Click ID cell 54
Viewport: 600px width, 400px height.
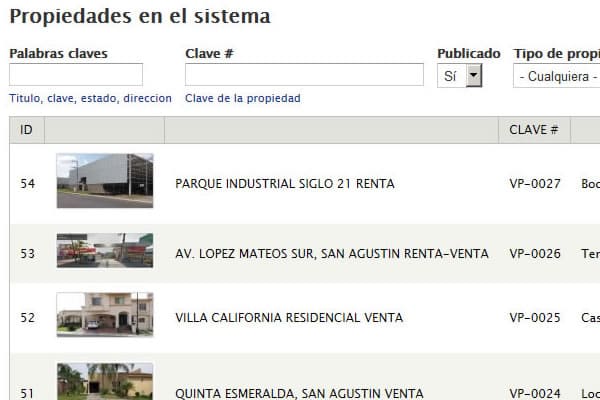(x=28, y=184)
